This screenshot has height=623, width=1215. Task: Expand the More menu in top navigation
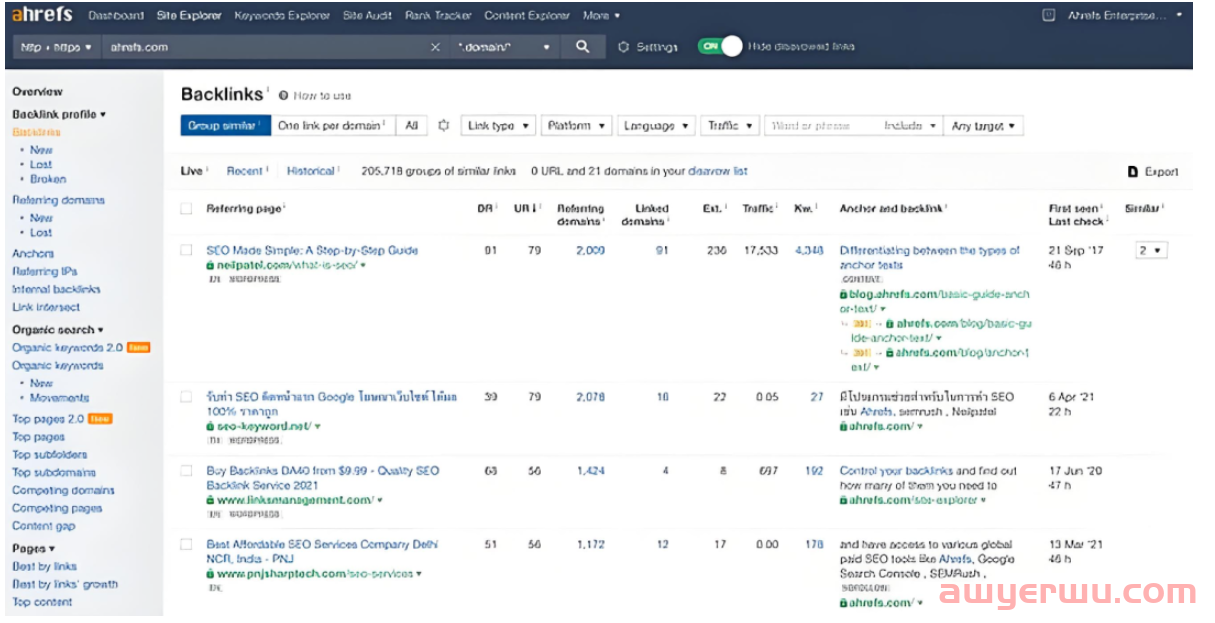601,16
